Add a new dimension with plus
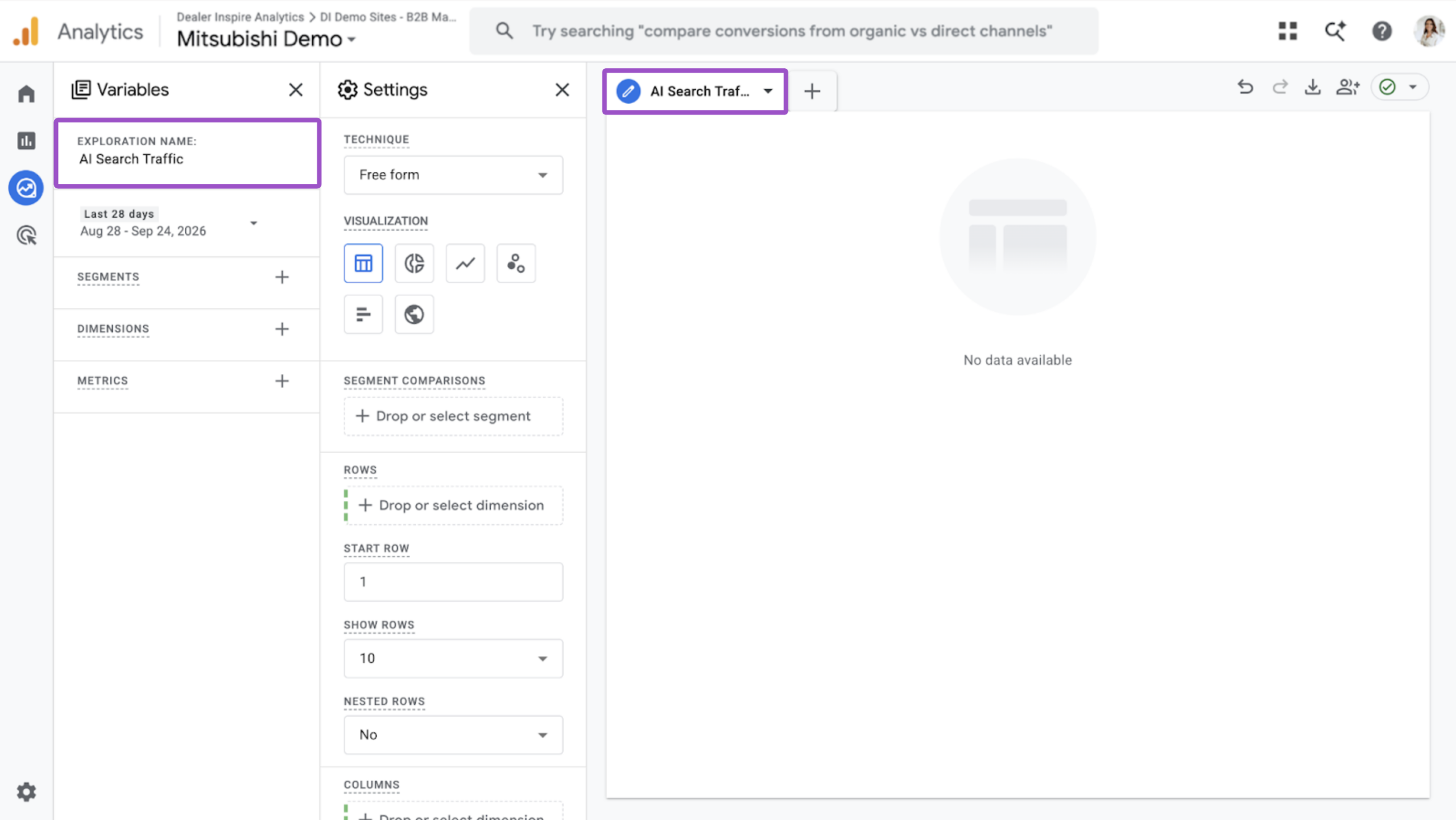The height and width of the screenshot is (820, 1456). [x=282, y=329]
